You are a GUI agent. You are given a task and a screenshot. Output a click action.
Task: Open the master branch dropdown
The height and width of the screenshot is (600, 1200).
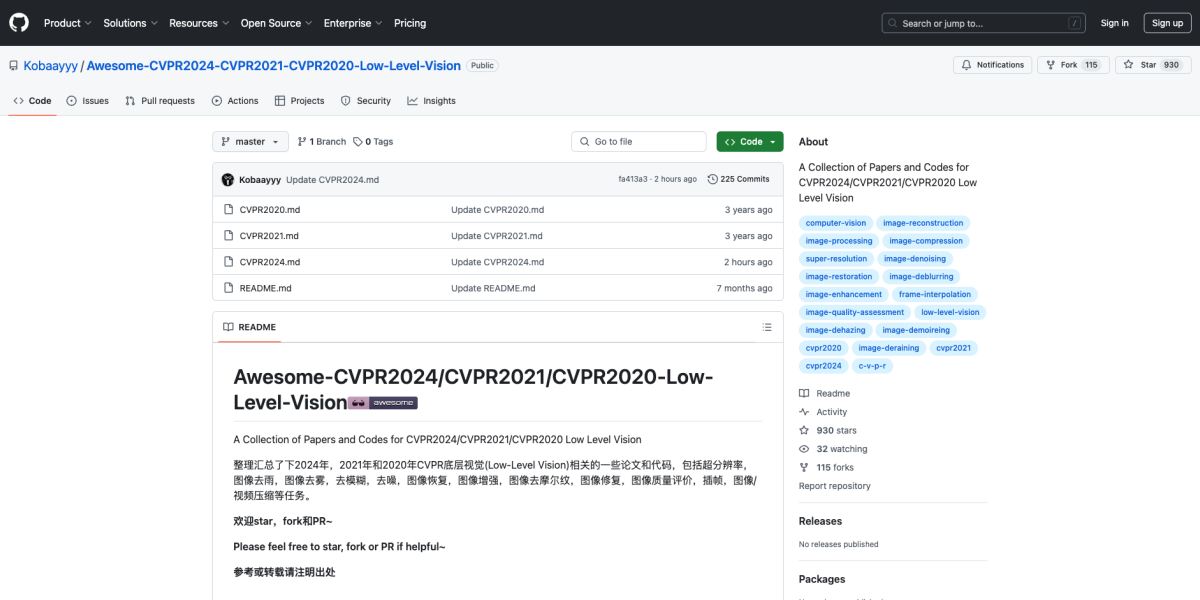(249, 141)
